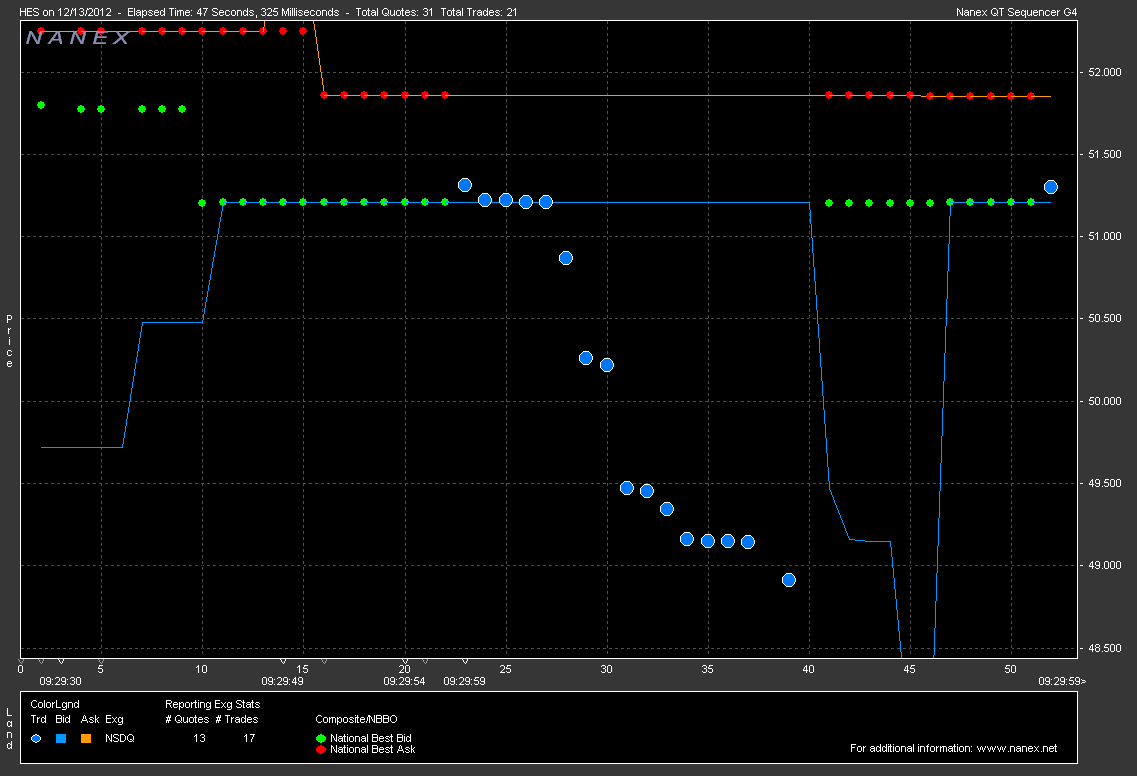Click sequence number 40 on x-axis

tap(809, 669)
